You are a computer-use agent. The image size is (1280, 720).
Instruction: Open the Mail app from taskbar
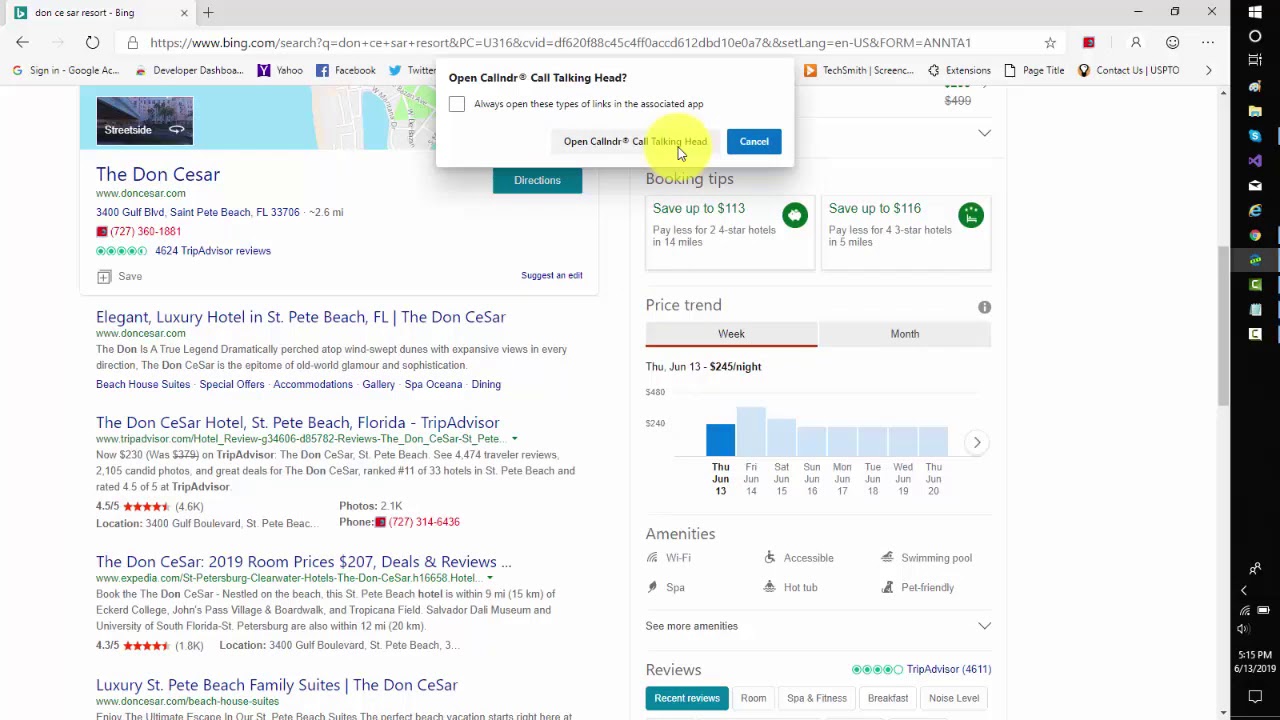[x=1255, y=185]
